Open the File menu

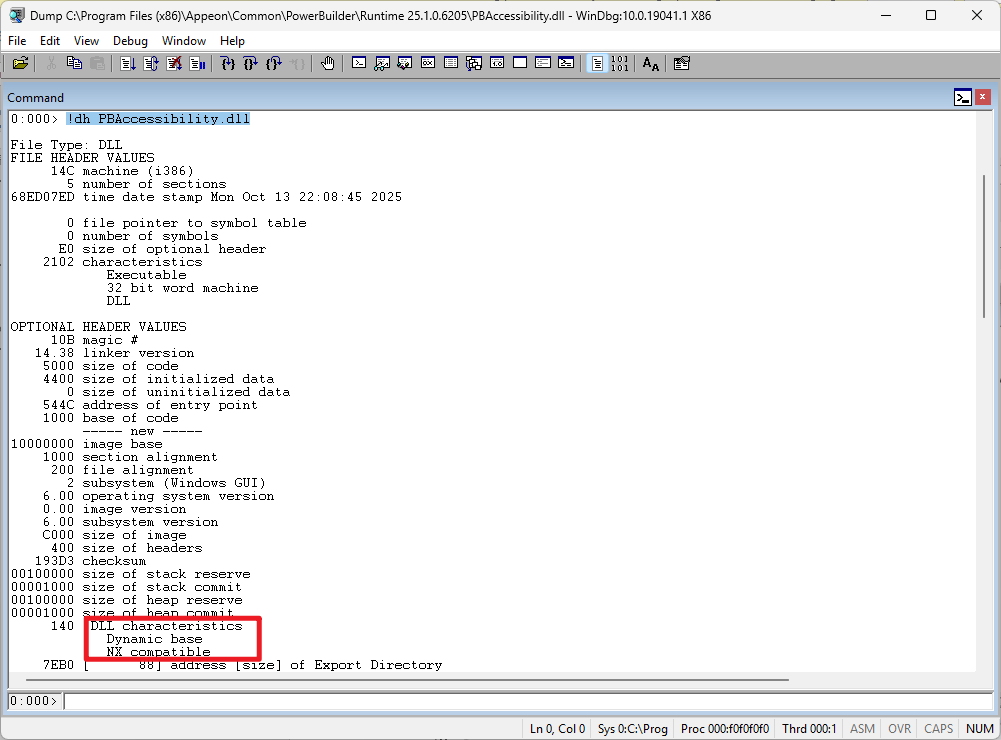coord(18,41)
